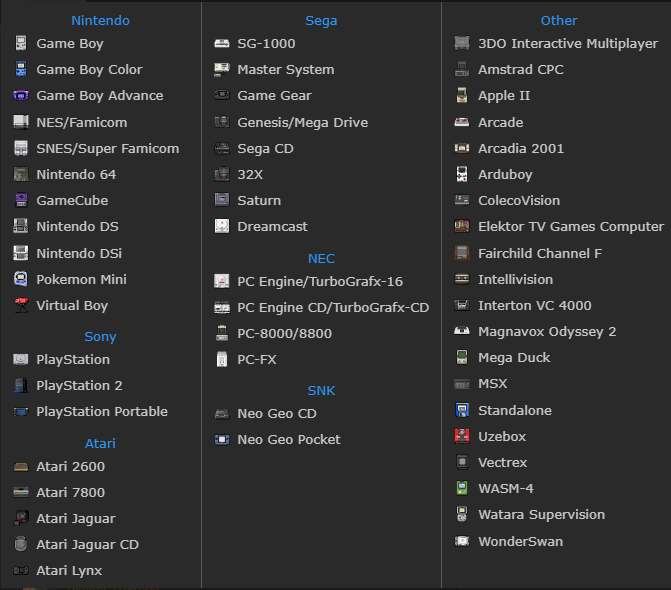This screenshot has height=590, width=671.
Task: Open Atari 7800 link
Action: (x=71, y=492)
